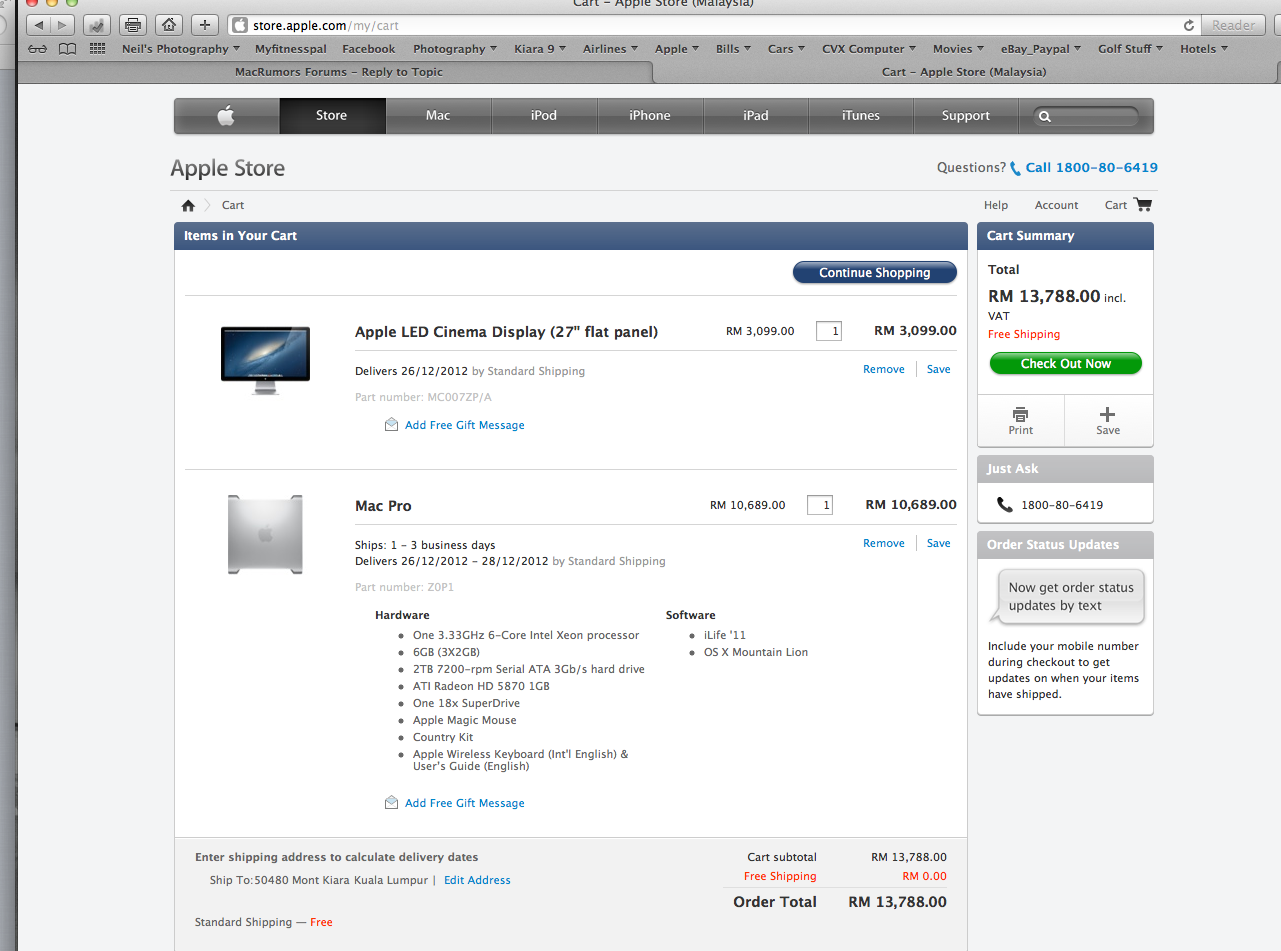
Task: Switch to MacRumors Forums tab
Action: (338, 72)
